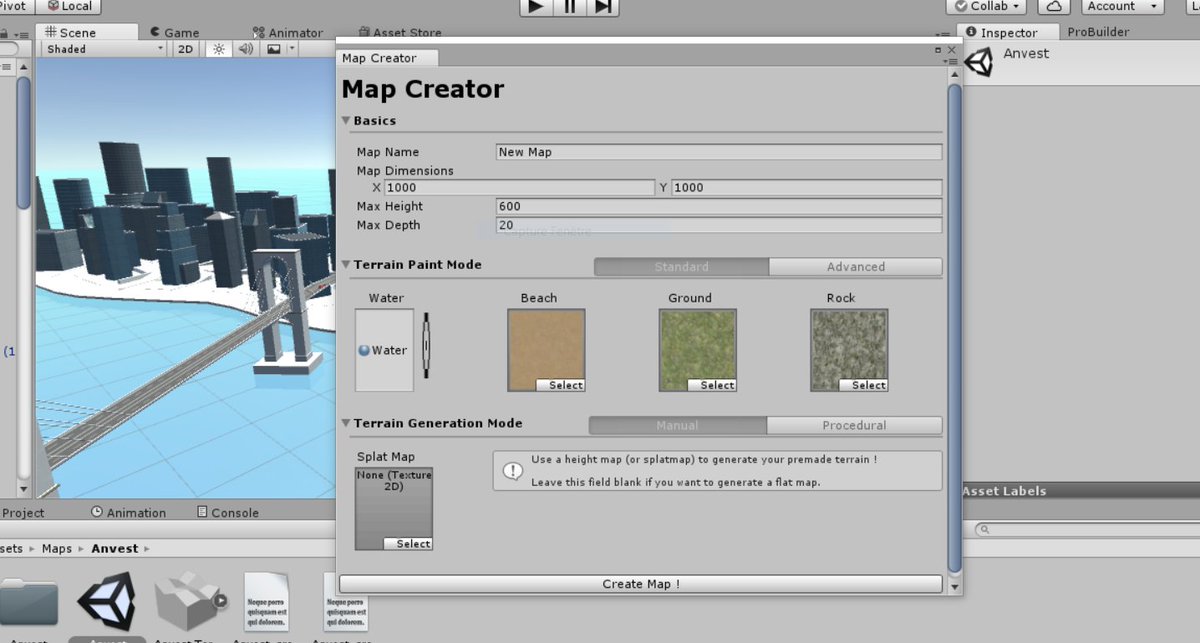Click the Max Height field

click(x=719, y=206)
